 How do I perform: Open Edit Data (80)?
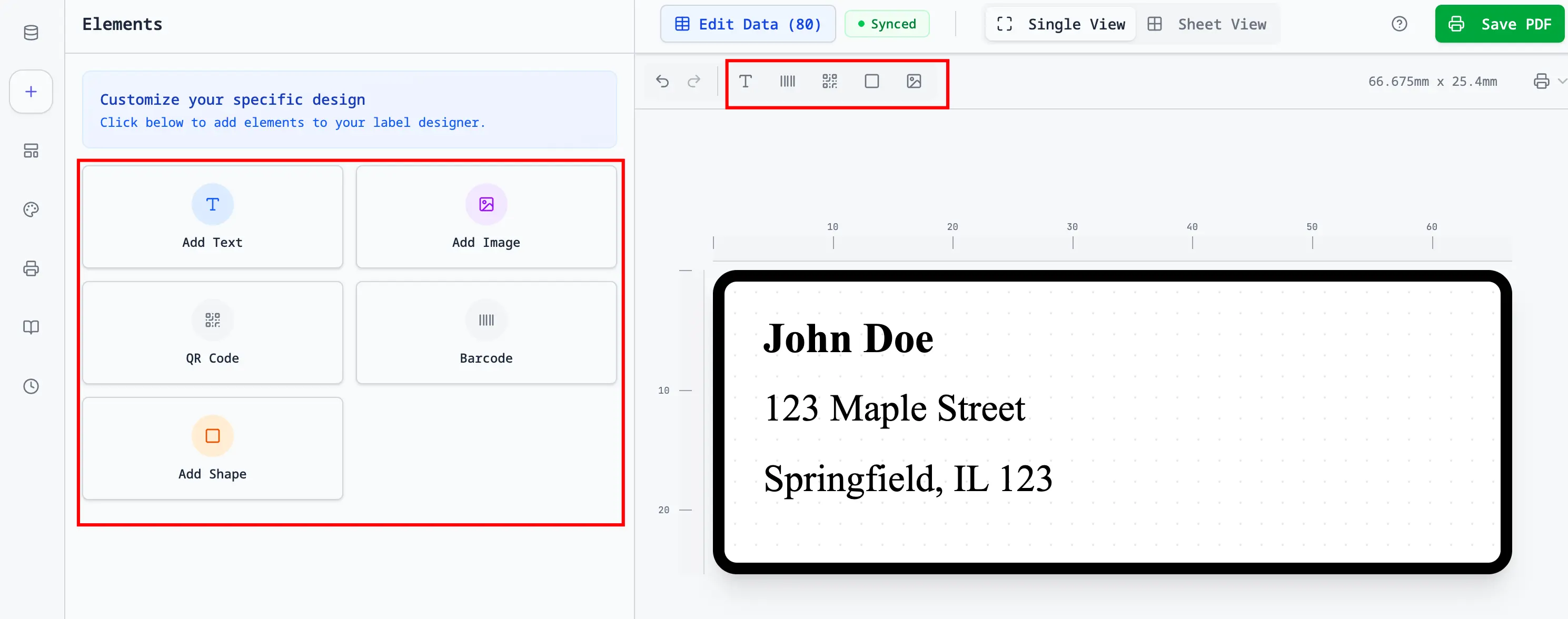click(x=748, y=24)
